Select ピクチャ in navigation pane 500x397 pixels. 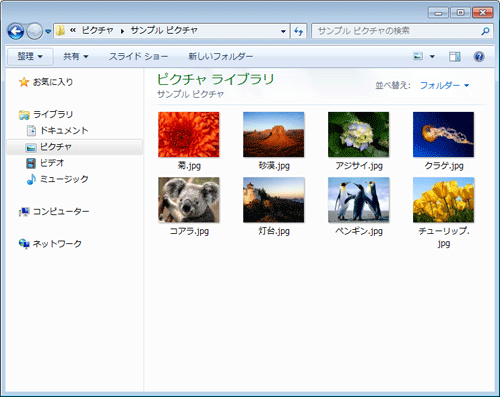[56, 147]
